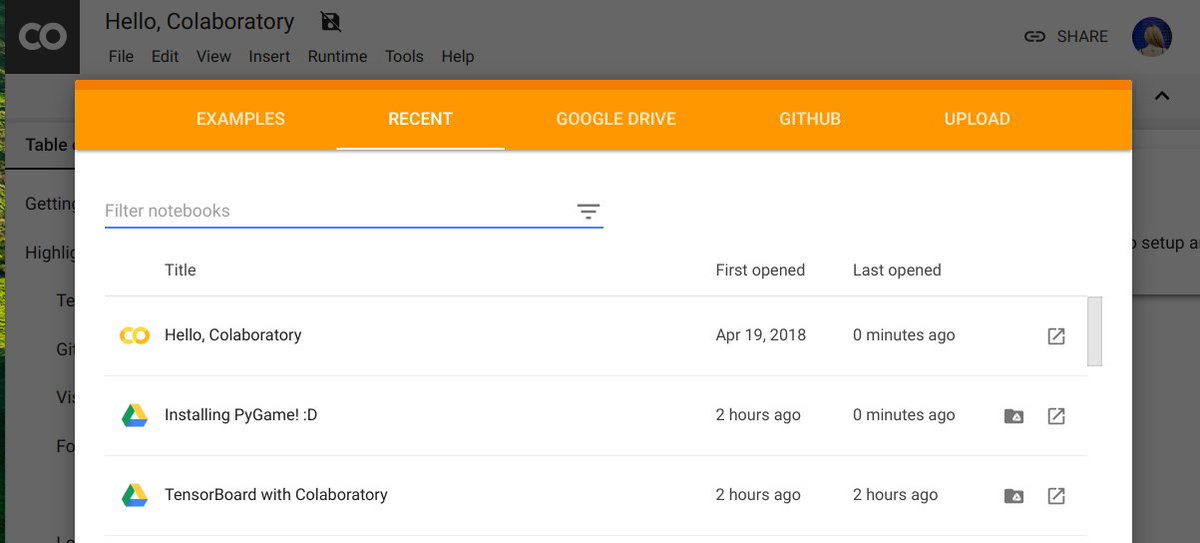Open Hello, Colaboratory in new tab
Image resolution: width=1200 pixels, height=543 pixels.
1056,336
